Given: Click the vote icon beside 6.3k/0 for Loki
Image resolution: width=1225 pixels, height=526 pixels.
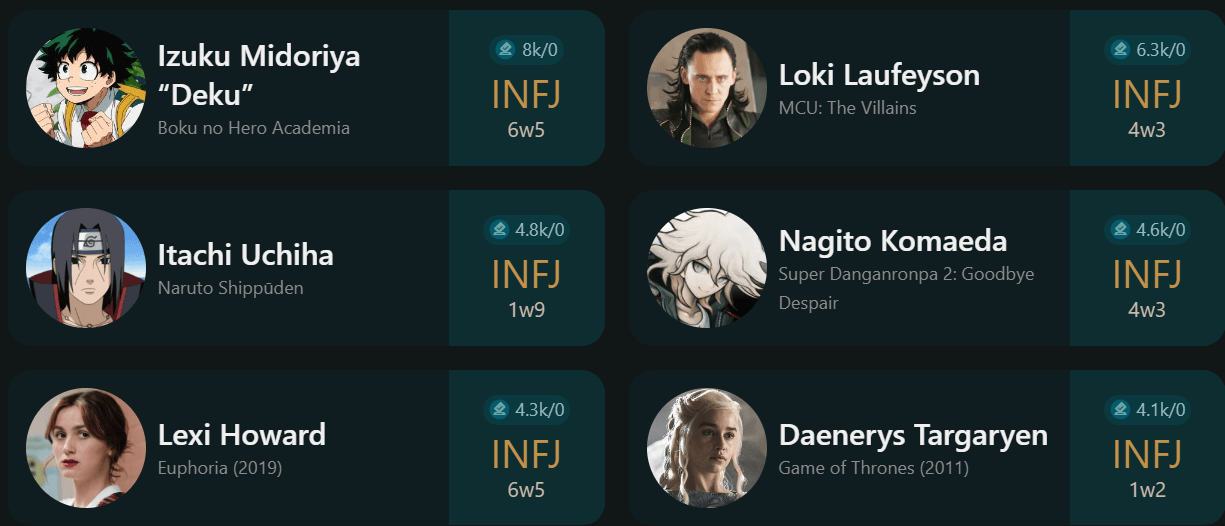Looking at the screenshot, I should tap(1121, 49).
